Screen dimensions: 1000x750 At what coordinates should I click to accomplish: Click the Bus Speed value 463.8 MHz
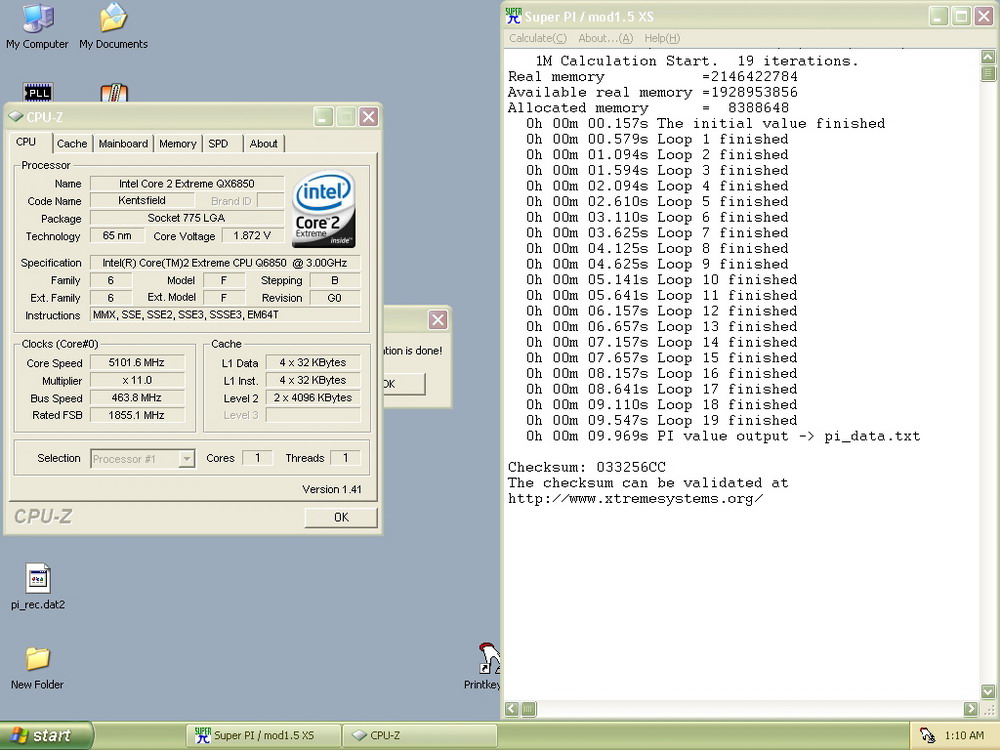137,397
